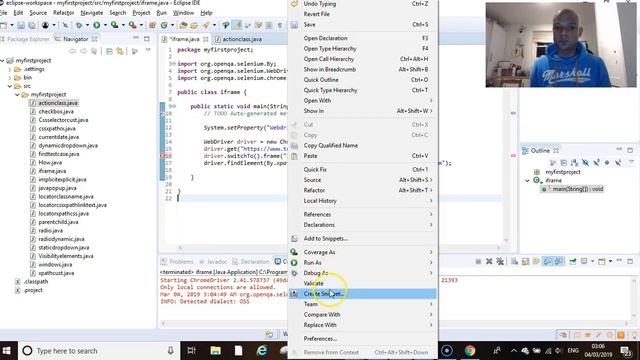Click Revert File entry
The height and width of the screenshot is (360, 640).
pyautogui.click(x=362, y=14)
